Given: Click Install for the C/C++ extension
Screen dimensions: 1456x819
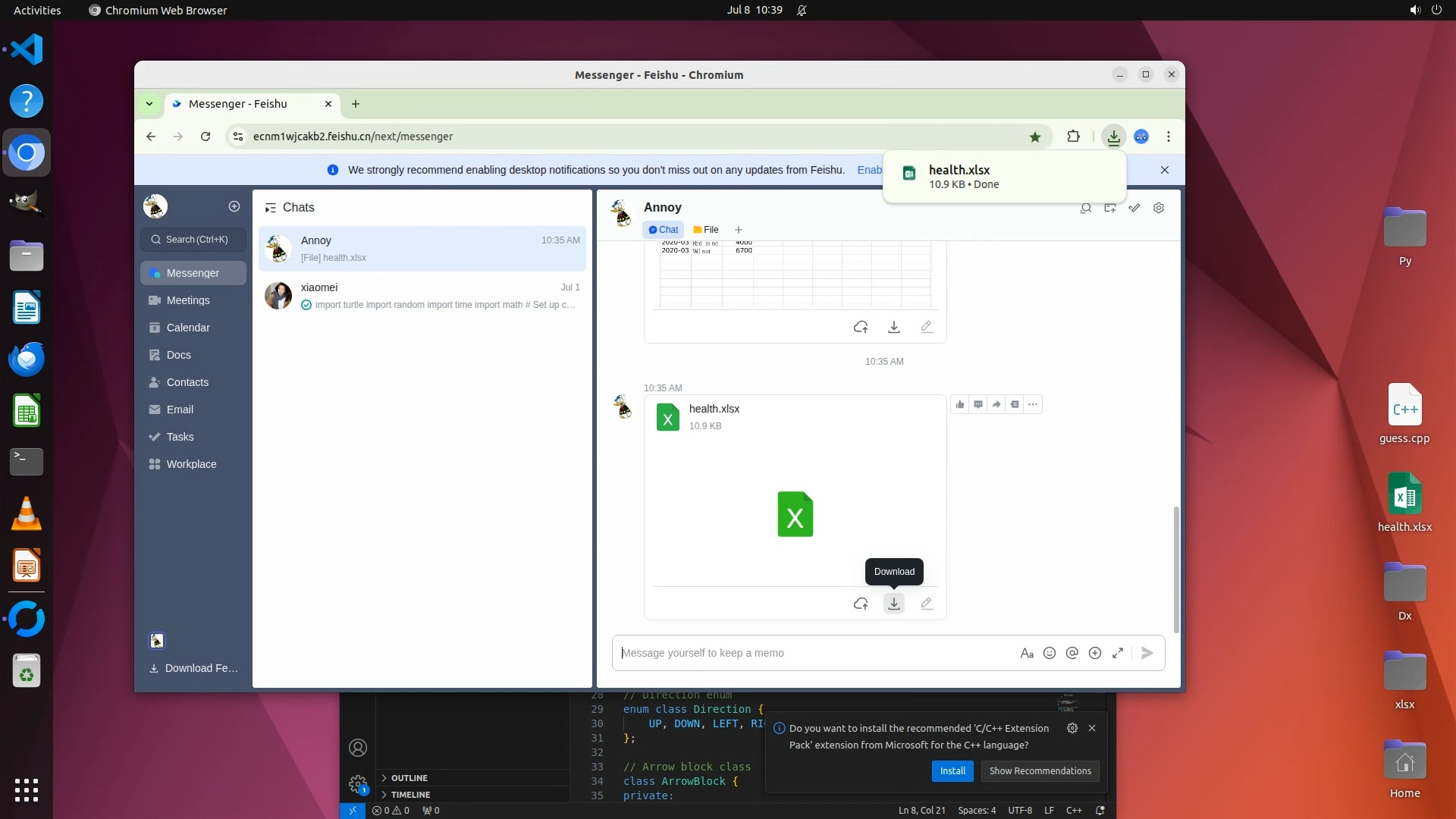Looking at the screenshot, I should 952,770.
